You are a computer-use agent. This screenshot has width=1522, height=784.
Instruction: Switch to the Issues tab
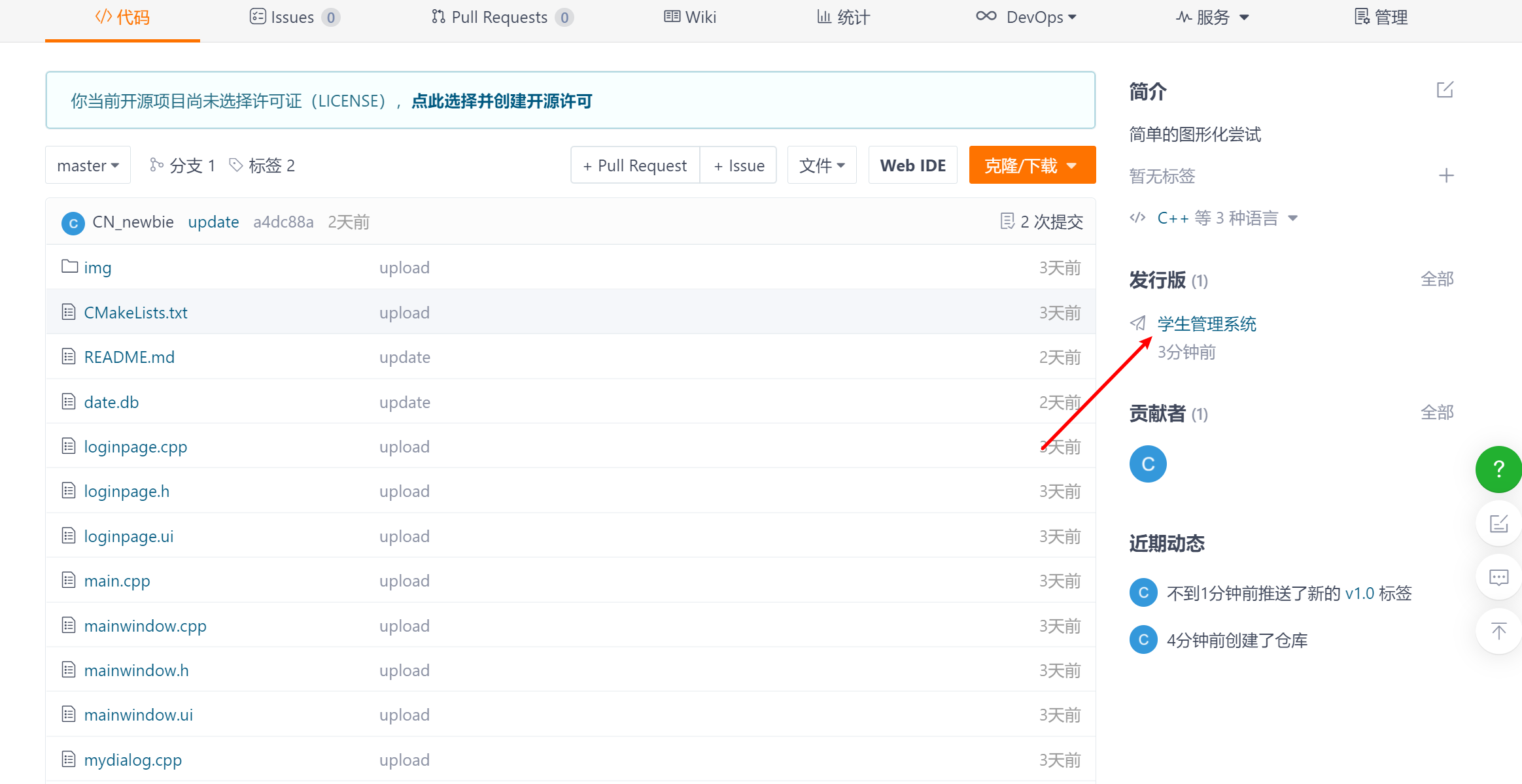tap(294, 18)
